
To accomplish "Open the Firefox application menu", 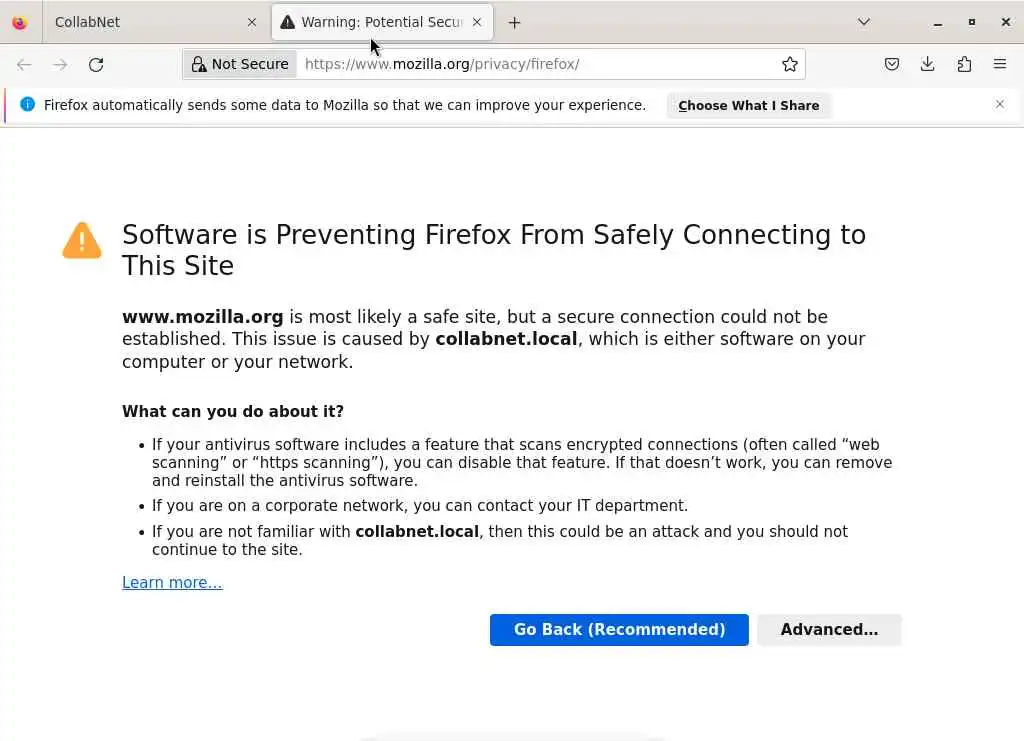I will 1000,64.
